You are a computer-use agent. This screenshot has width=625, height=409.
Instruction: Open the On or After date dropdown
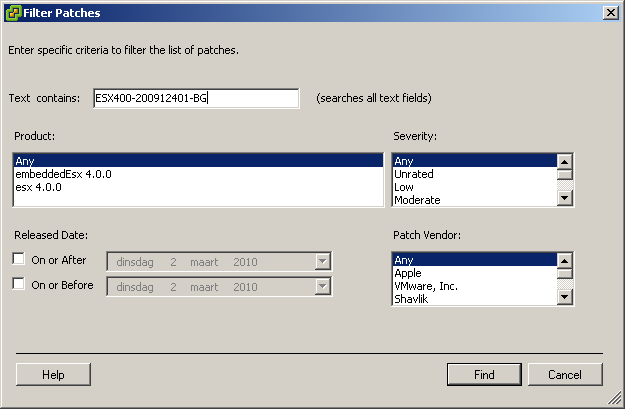(x=322, y=261)
